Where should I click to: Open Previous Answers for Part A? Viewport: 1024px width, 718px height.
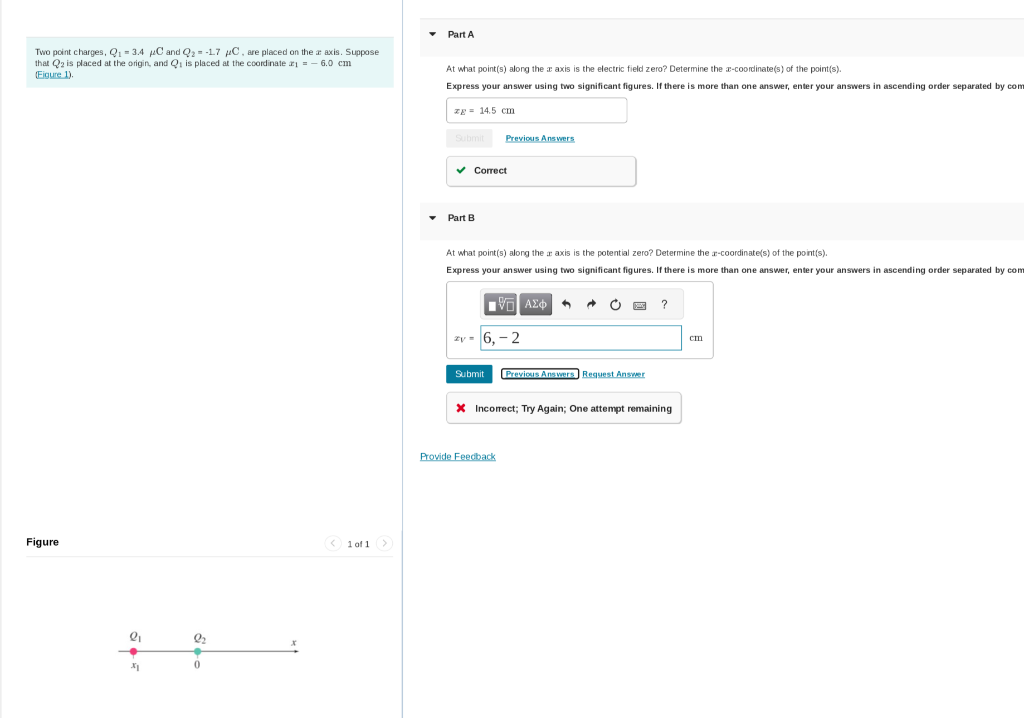tap(539, 138)
